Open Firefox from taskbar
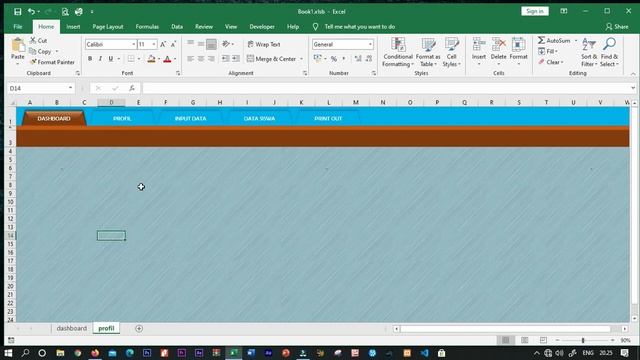Image resolution: width=640 pixels, height=360 pixels. coord(95,353)
